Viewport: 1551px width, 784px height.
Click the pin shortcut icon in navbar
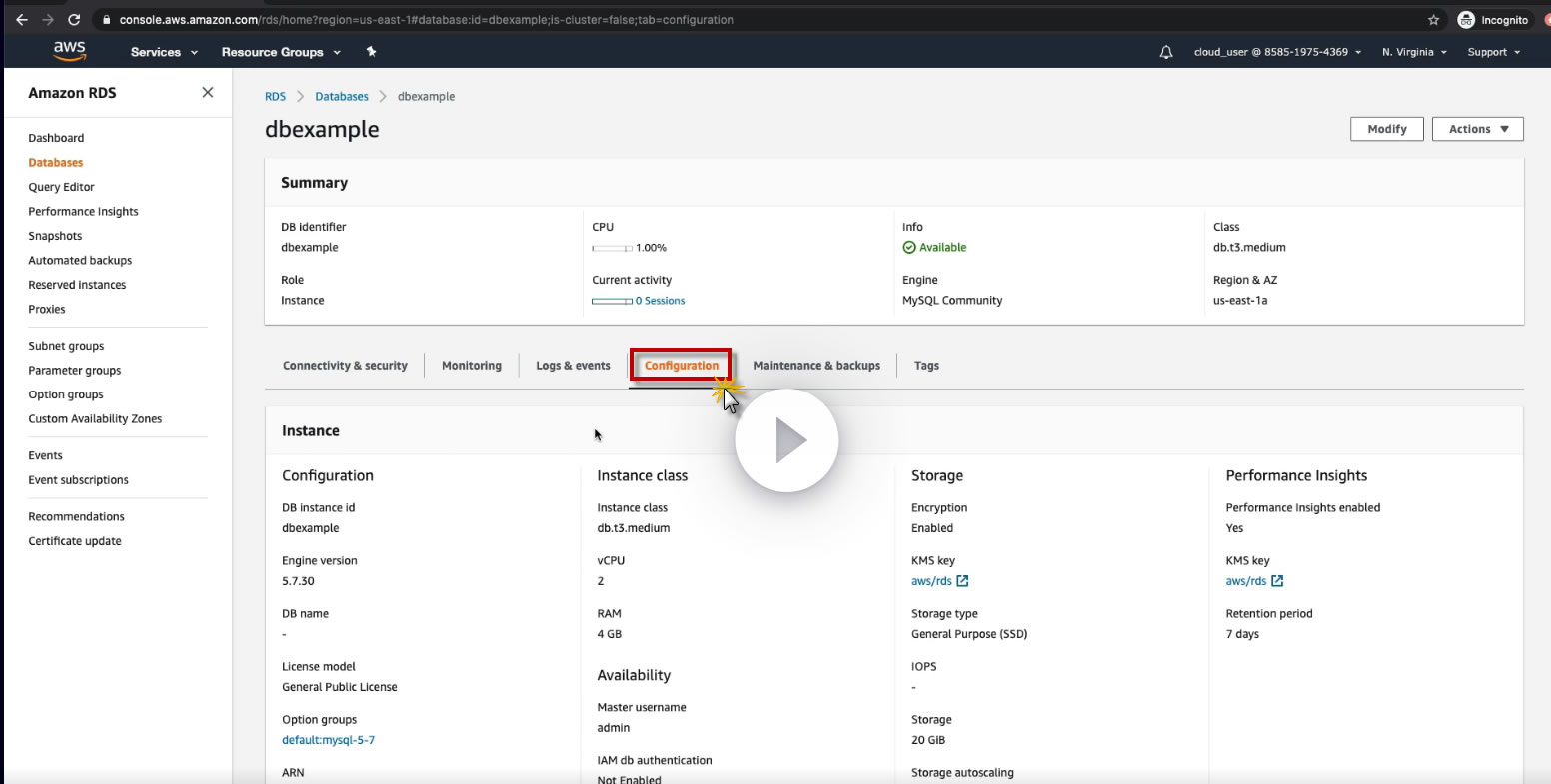tap(371, 52)
